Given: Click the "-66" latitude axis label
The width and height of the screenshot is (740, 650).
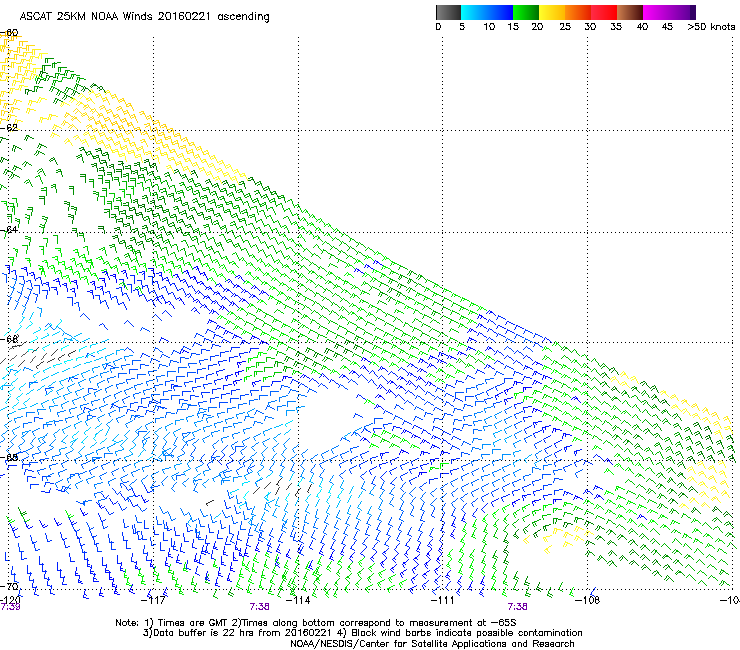Looking at the screenshot, I should (9, 339).
